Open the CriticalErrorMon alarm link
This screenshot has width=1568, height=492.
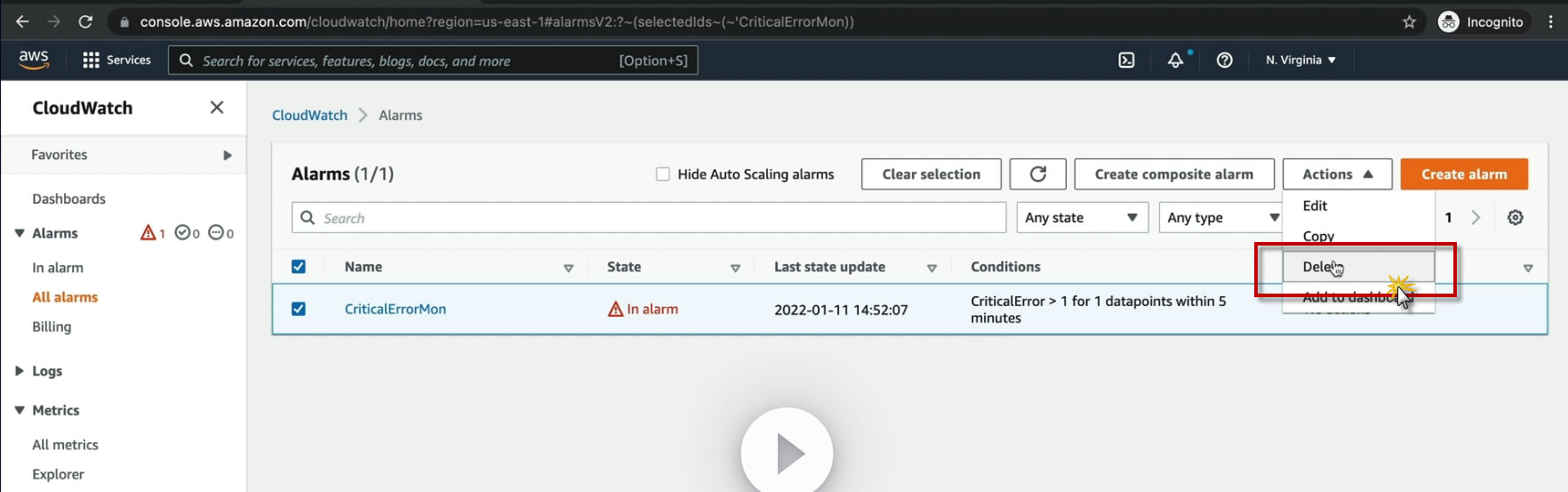396,309
